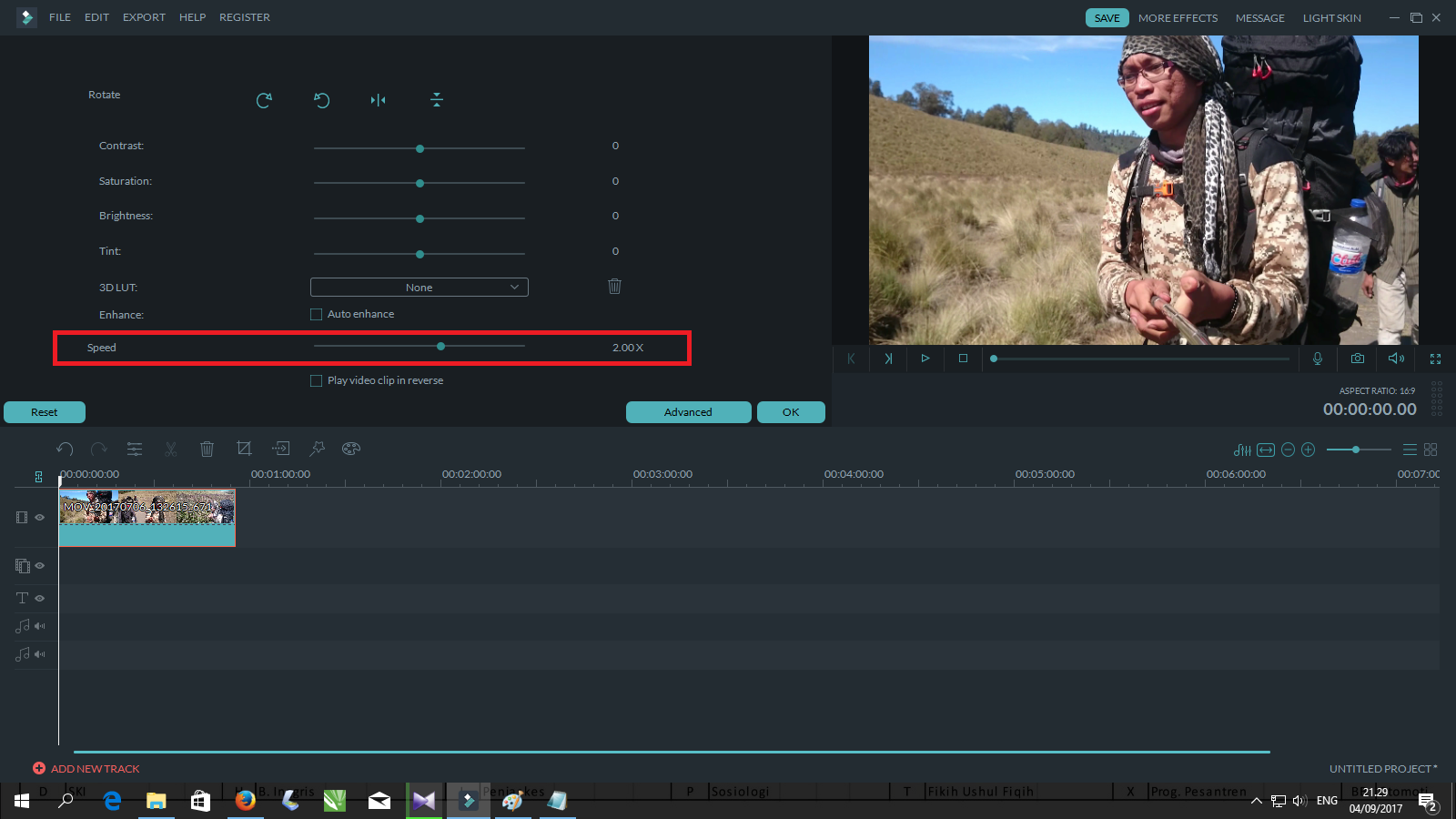Expand hidden icons in system tray
Screen dimensions: 1456x819
[x=1257, y=802]
